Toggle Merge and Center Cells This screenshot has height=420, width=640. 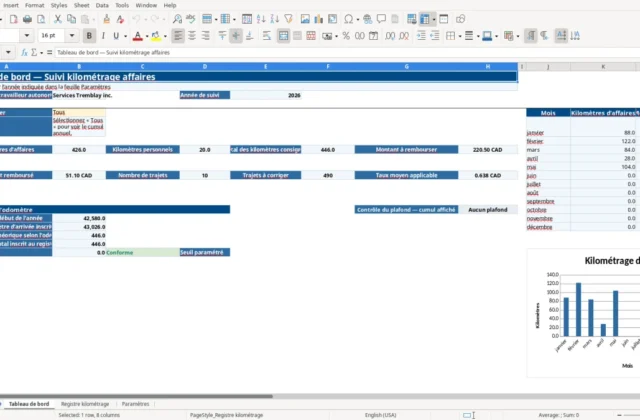[283, 36]
